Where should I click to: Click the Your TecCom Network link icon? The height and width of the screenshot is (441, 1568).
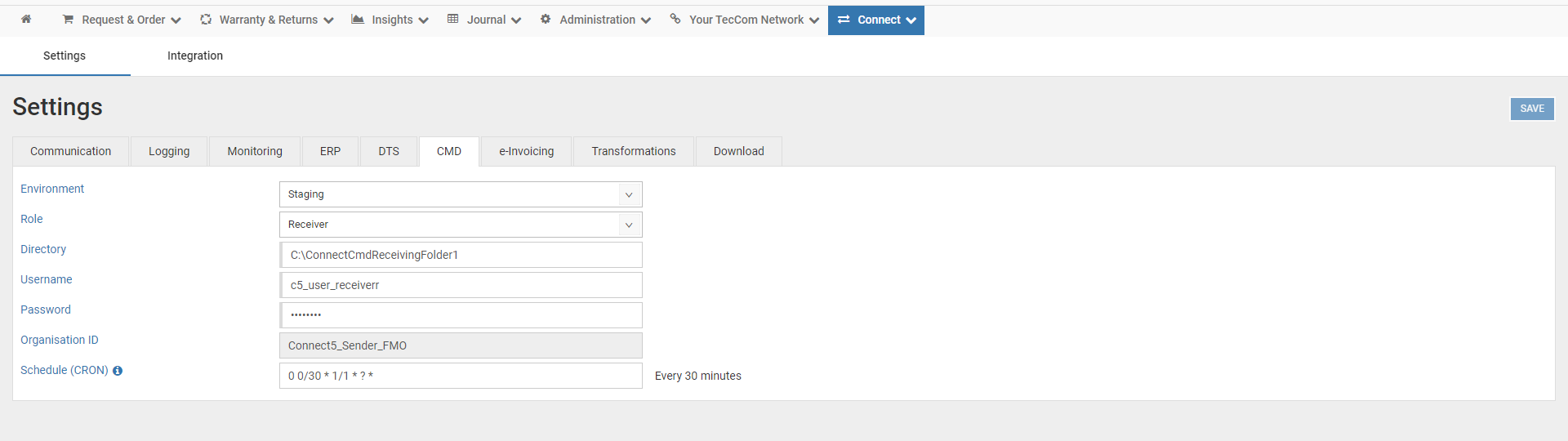pos(675,20)
